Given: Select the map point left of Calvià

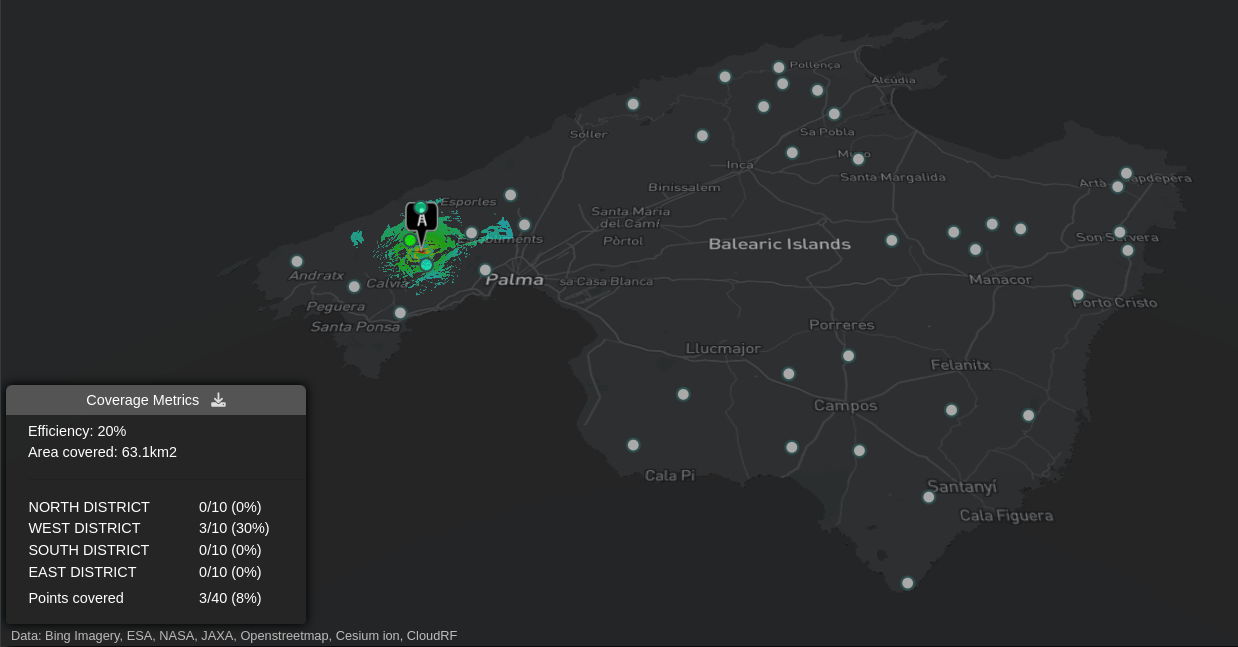Looking at the screenshot, I should click(354, 287).
